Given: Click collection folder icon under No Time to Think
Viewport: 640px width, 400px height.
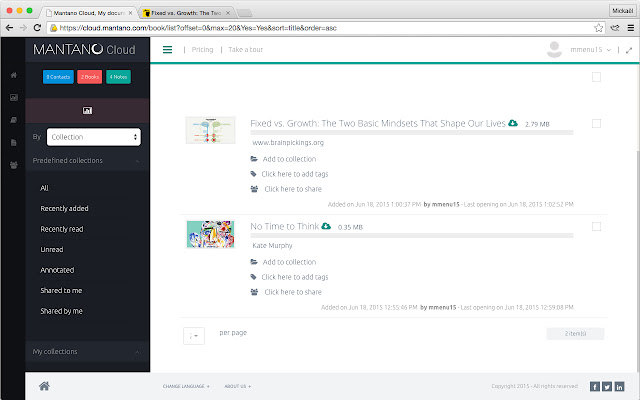Looking at the screenshot, I should click(x=254, y=262).
